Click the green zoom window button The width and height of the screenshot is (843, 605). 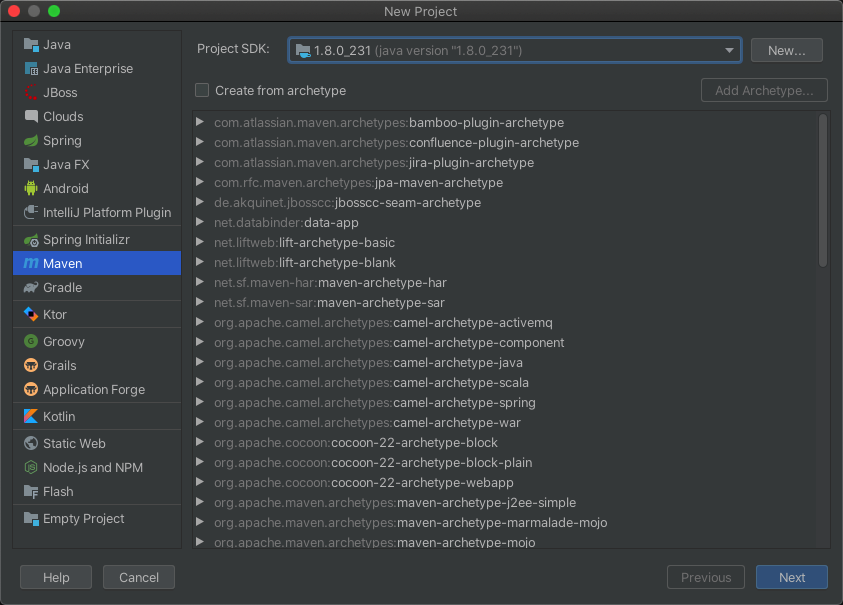point(54,11)
